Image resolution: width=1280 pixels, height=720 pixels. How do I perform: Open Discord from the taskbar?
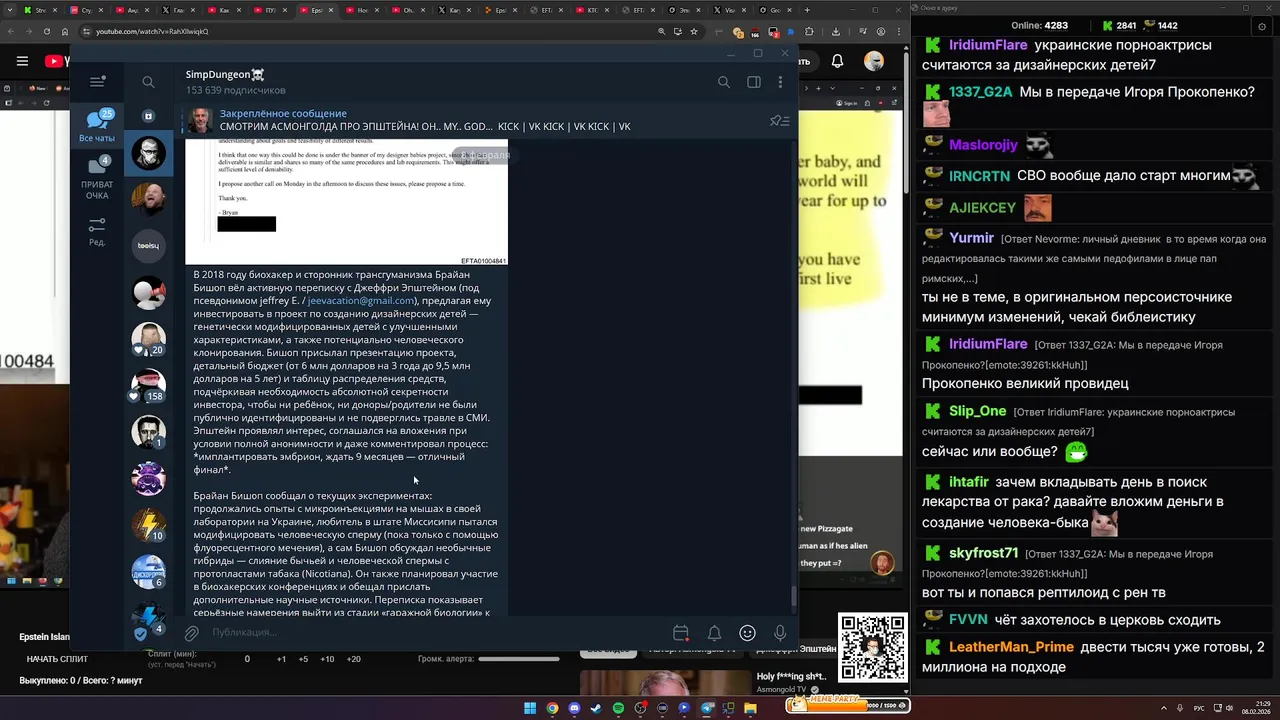(574, 708)
